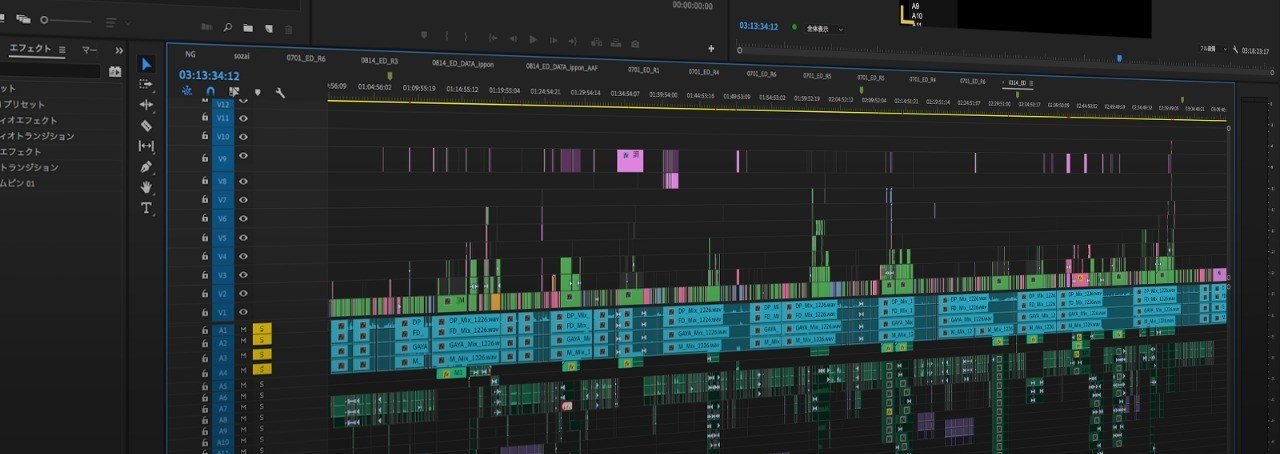This screenshot has height=454, width=1280.
Task: Hide track V9 with eye icon
Action: (243, 158)
